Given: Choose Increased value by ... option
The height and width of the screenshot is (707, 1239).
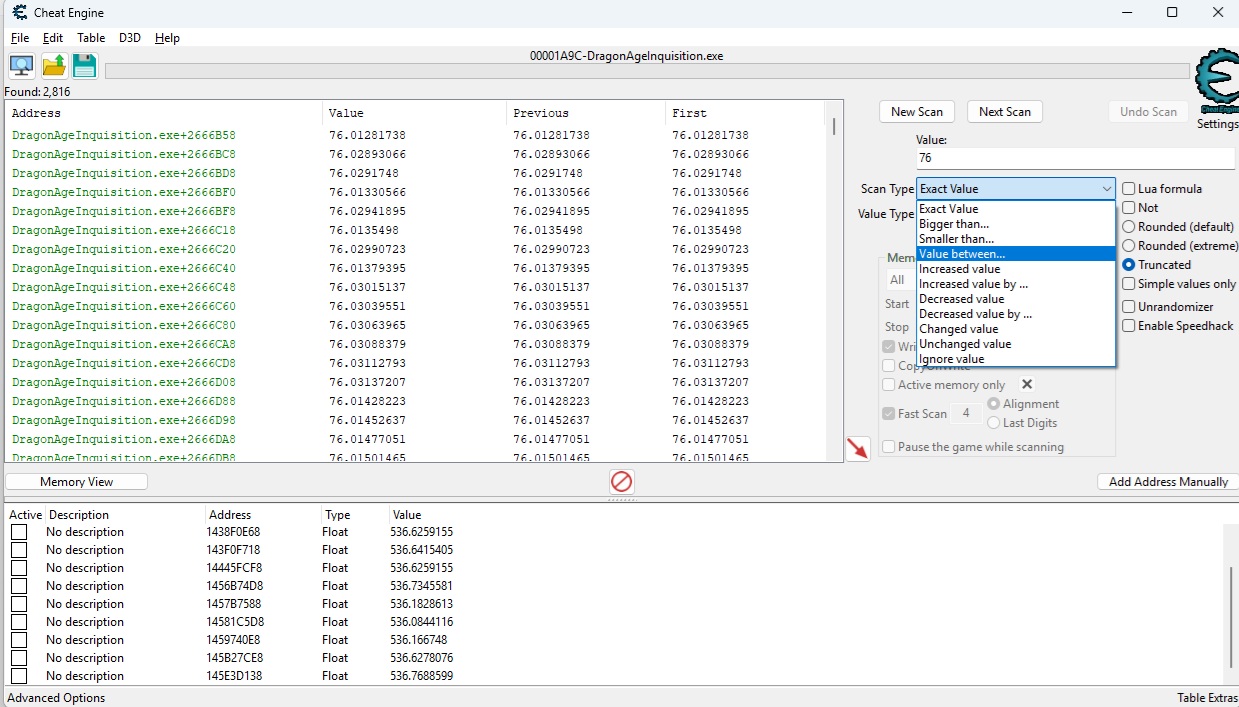Looking at the screenshot, I should [1016, 284].
